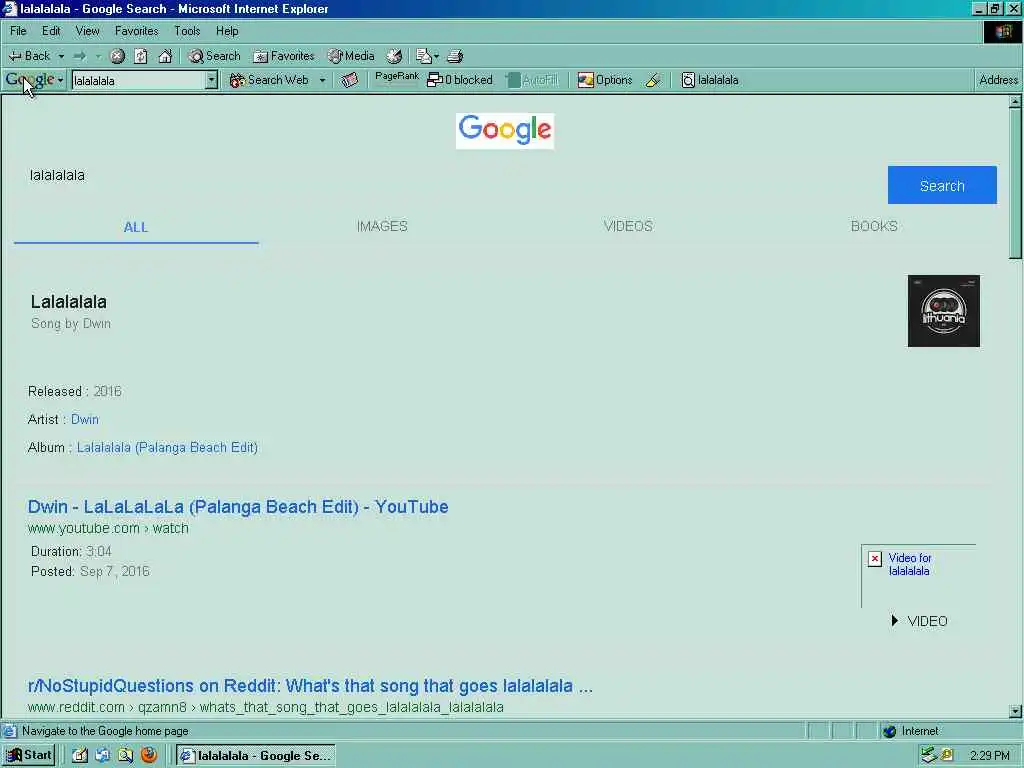Click the 'Video for lalalalala' link
This screenshot has height=768, width=1024.
point(910,564)
